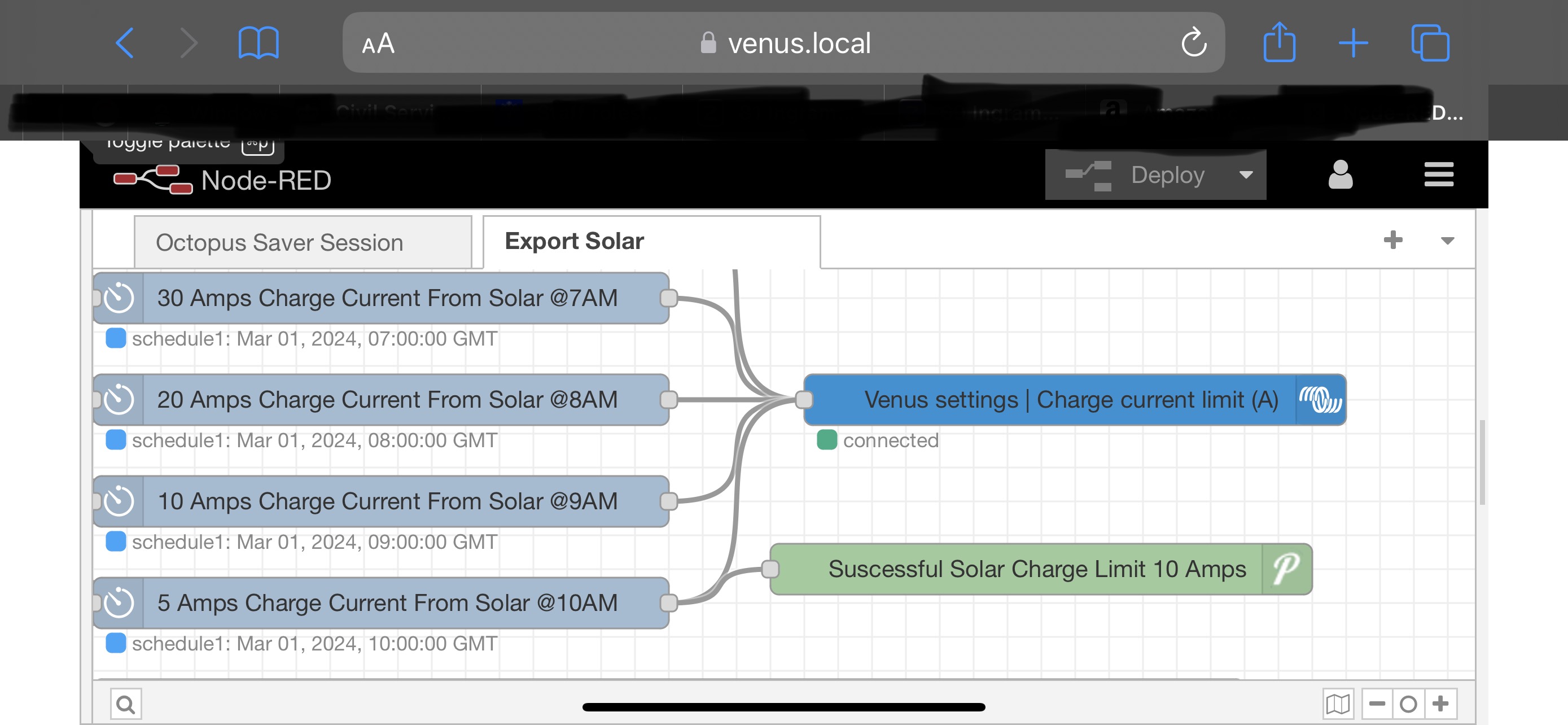The width and height of the screenshot is (1568, 725).
Task: Click timer icon on 10 Amps node
Action: 119,501
